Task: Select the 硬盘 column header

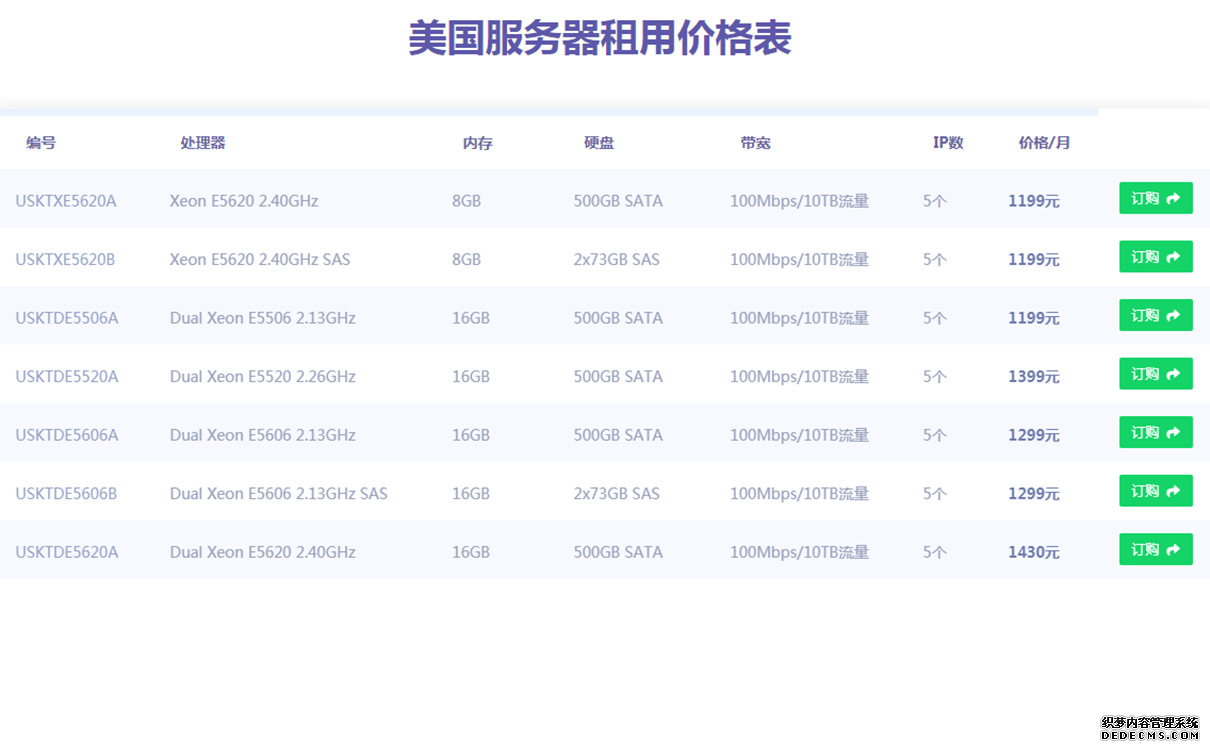Action: (599, 143)
